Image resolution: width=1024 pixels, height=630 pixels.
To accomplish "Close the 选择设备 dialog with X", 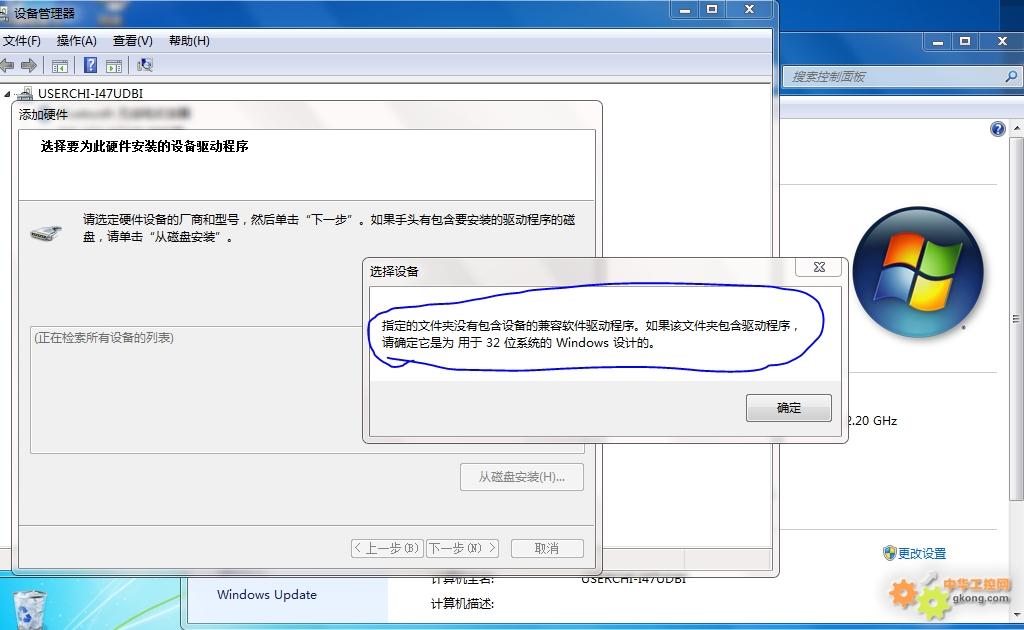I will 819,267.
